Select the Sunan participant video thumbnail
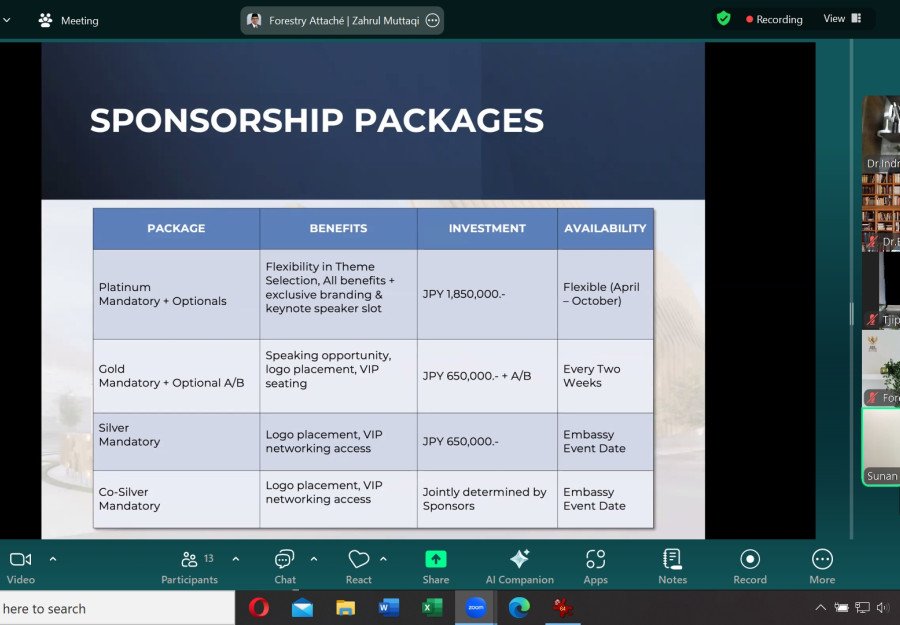Screen dimensions: 900x625 click(x=881, y=447)
